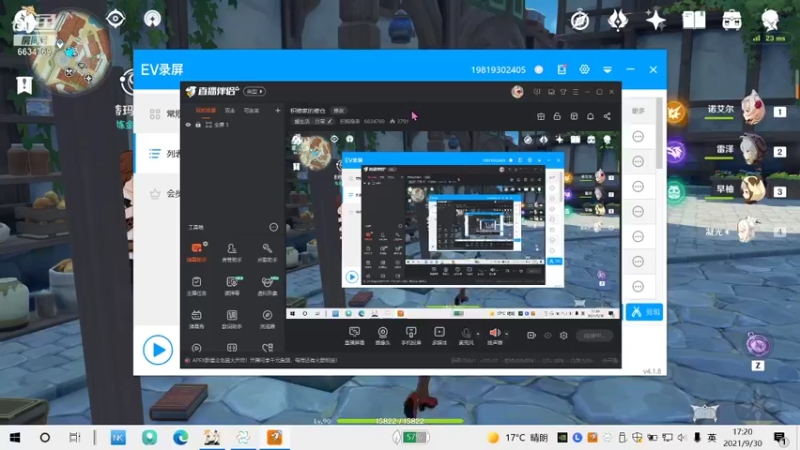Add a camera source in Live Companion
Screen dimensions: 800x450
tap(383, 336)
